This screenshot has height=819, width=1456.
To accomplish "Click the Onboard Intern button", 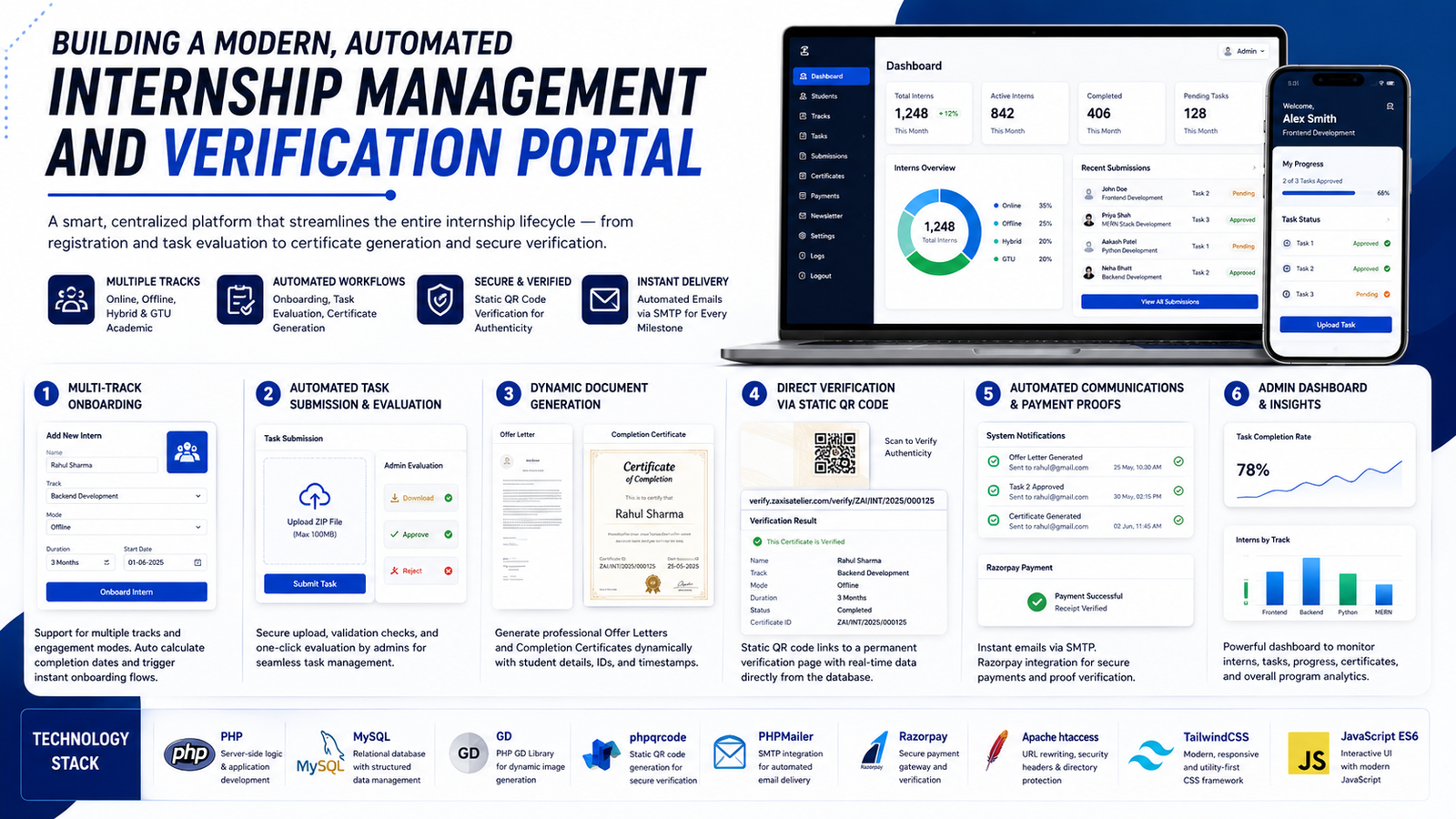I will pyautogui.click(x=126, y=592).
